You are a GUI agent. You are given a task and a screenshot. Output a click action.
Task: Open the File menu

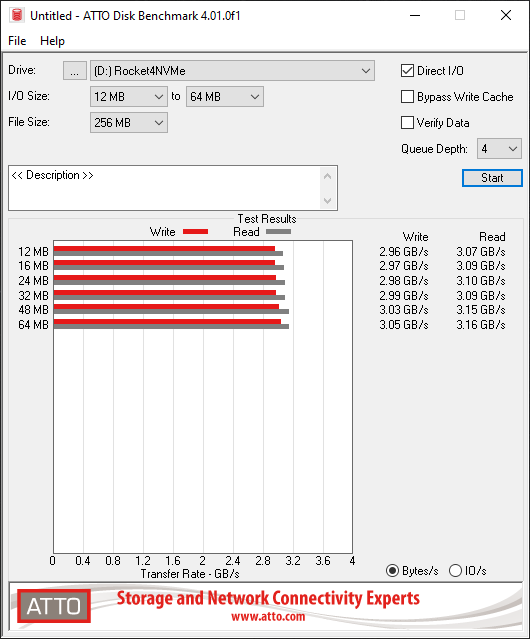point(17,41)
